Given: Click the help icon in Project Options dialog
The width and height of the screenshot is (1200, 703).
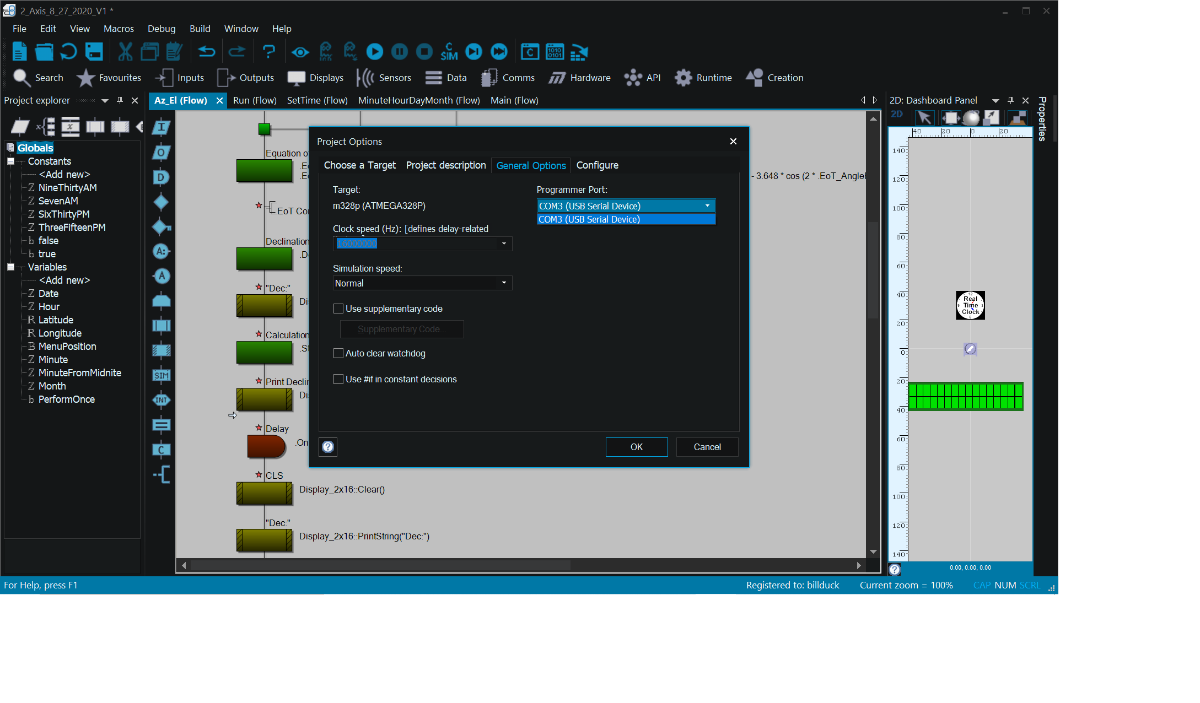Looking at the screenshot, I should 327,447.
